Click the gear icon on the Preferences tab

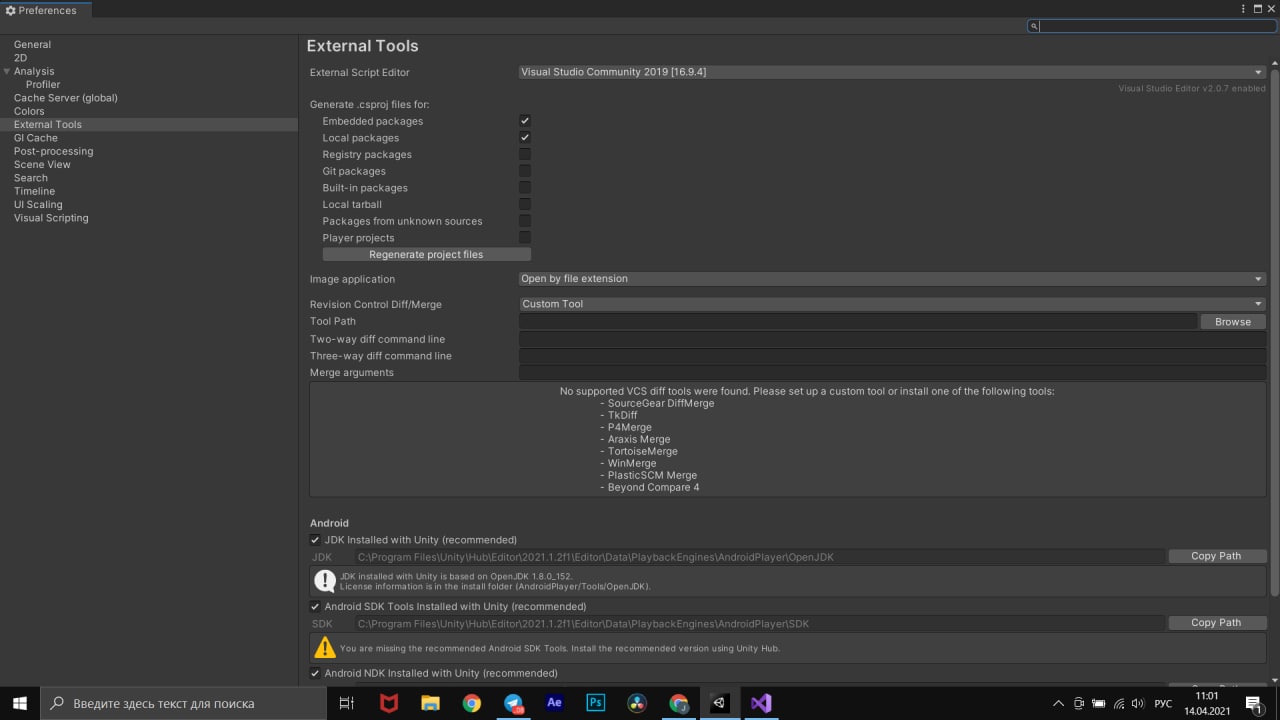tap(10, 10)
